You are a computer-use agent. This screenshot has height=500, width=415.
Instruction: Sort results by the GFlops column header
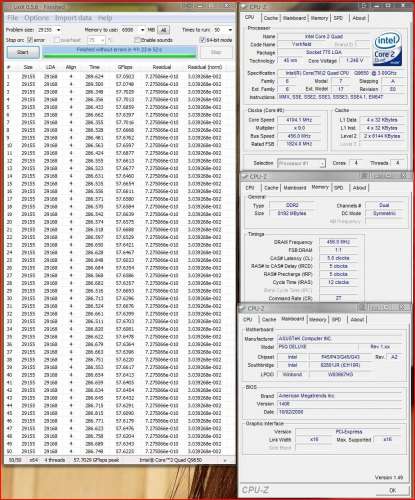pos(125,67)
